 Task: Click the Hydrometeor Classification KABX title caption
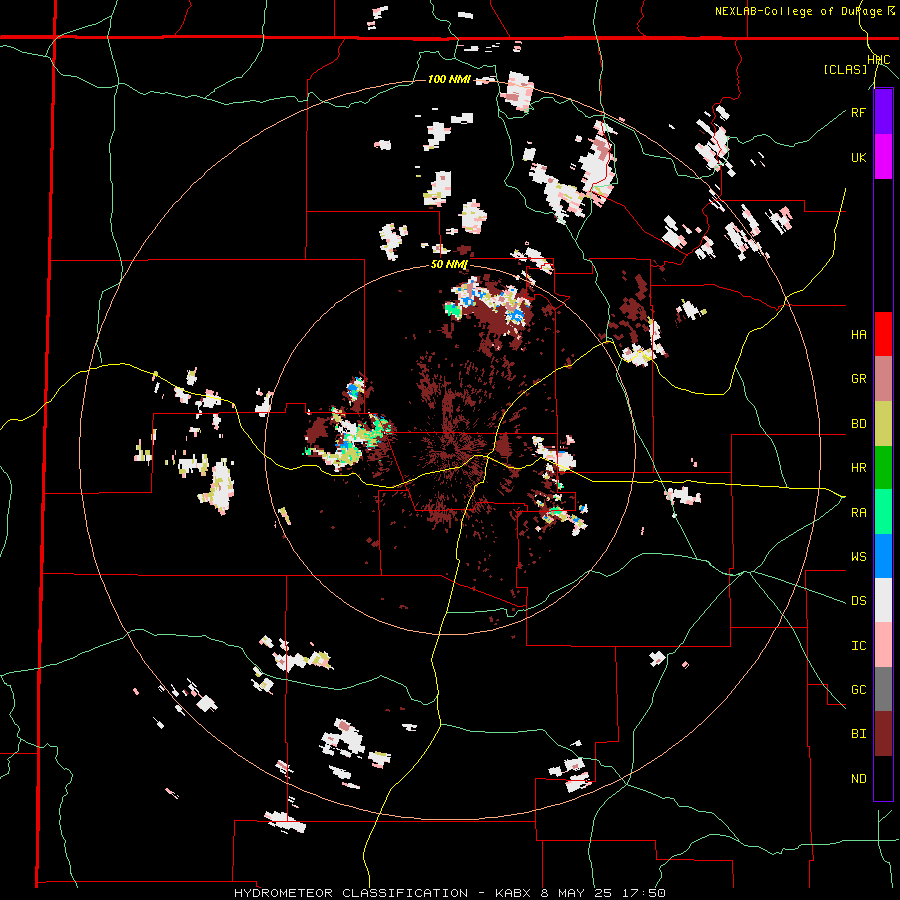point(450,893)
